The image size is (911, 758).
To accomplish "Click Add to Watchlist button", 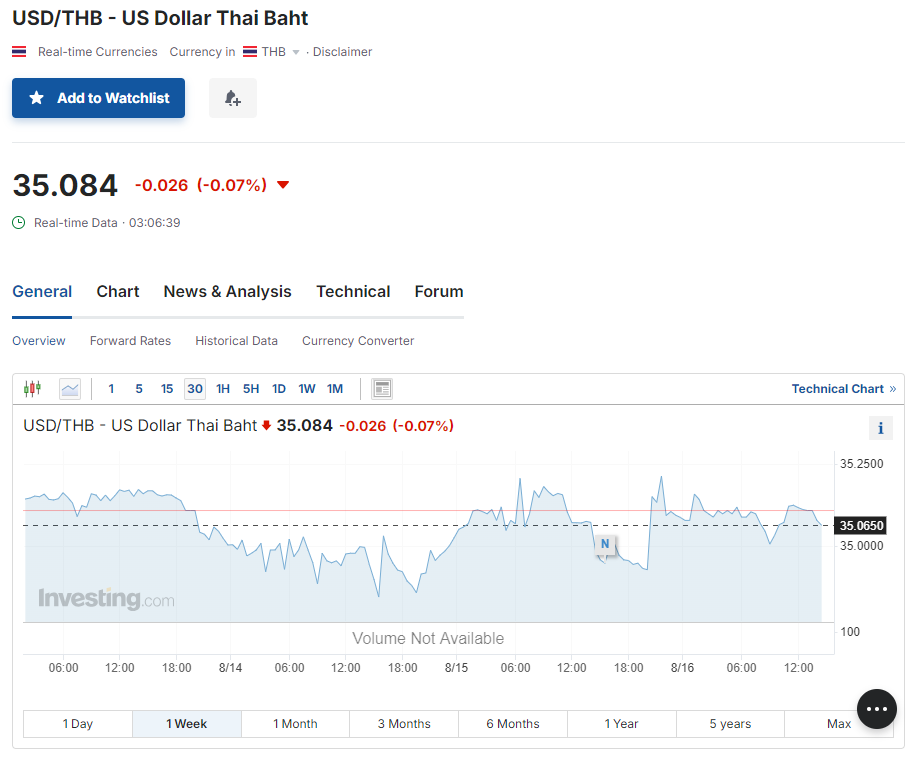I will (99, 98).
